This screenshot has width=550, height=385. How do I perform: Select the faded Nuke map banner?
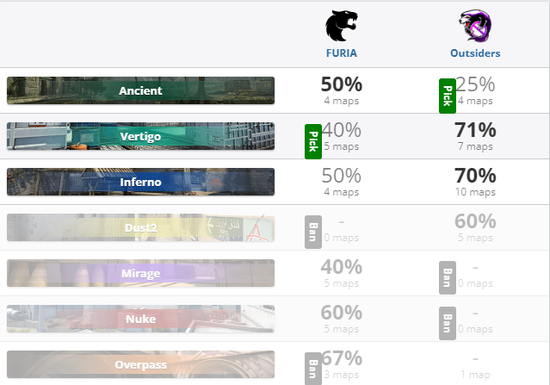tap(141, 319)
